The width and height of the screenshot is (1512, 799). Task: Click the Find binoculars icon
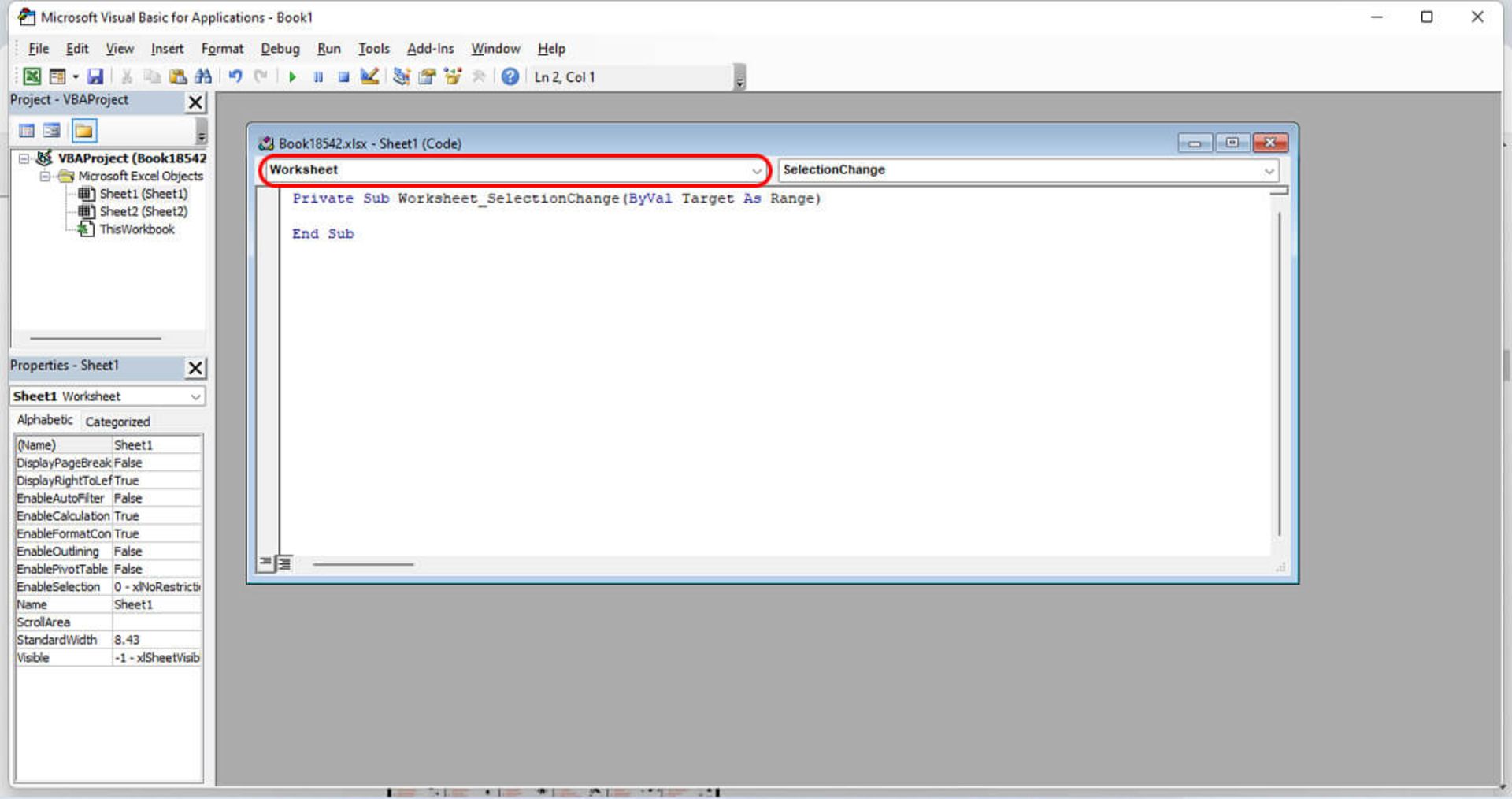coord(203,76)
